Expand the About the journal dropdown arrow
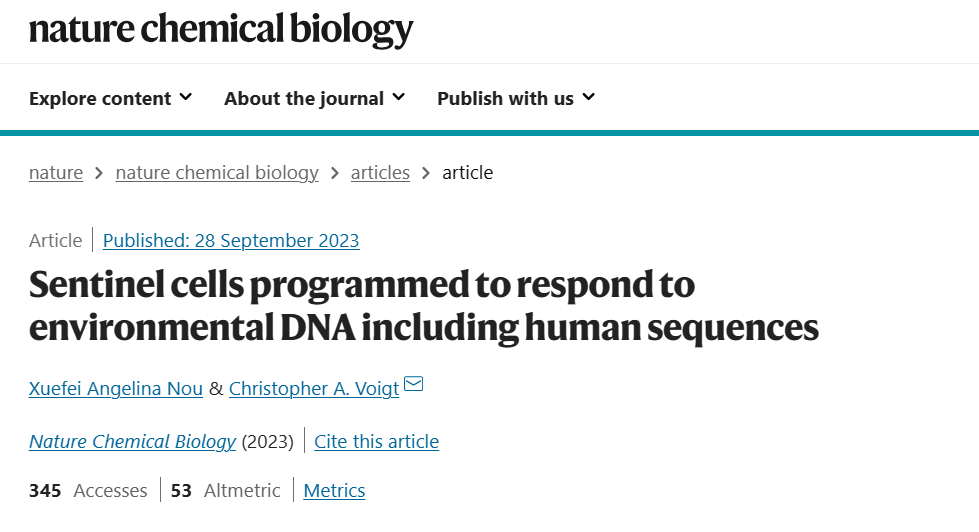 (398, 97)
